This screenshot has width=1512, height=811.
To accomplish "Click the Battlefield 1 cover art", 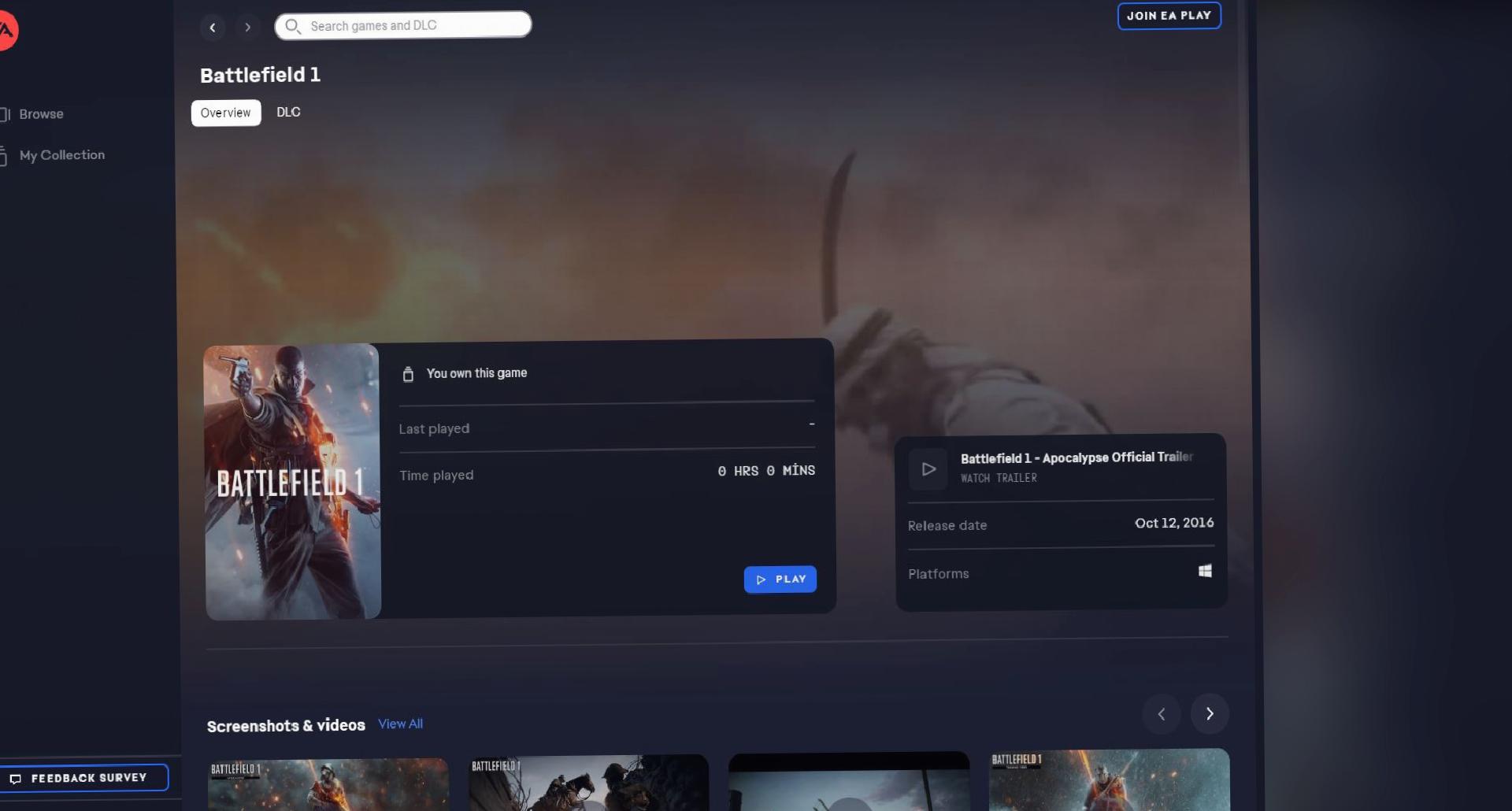I will click(x=292, y=482).
